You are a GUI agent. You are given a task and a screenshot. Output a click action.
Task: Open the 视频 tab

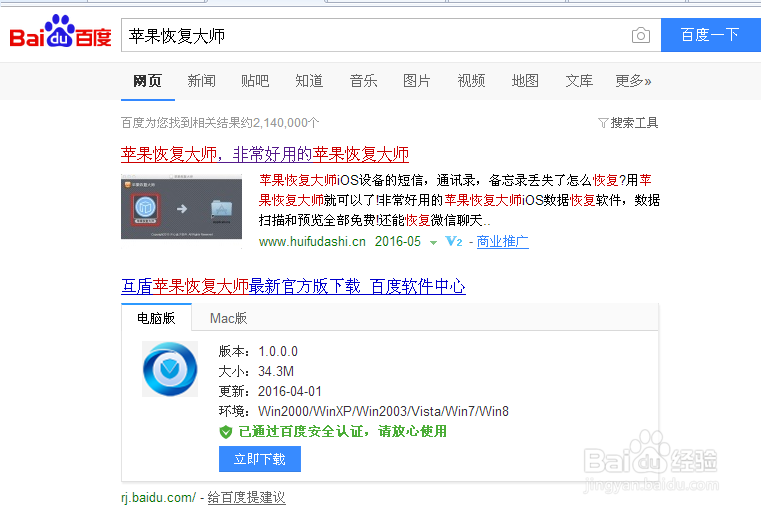click(471, 81)
